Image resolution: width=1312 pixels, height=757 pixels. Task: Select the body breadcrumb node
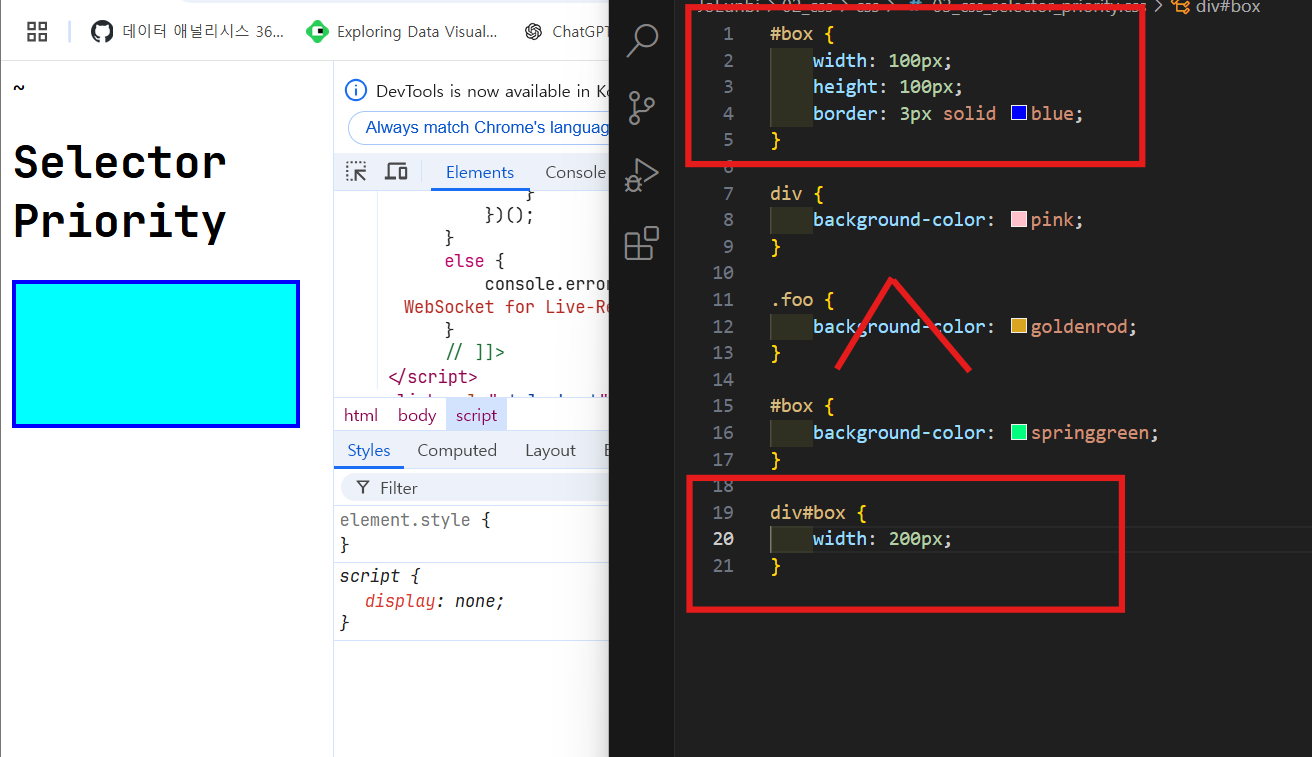[417, 415]
